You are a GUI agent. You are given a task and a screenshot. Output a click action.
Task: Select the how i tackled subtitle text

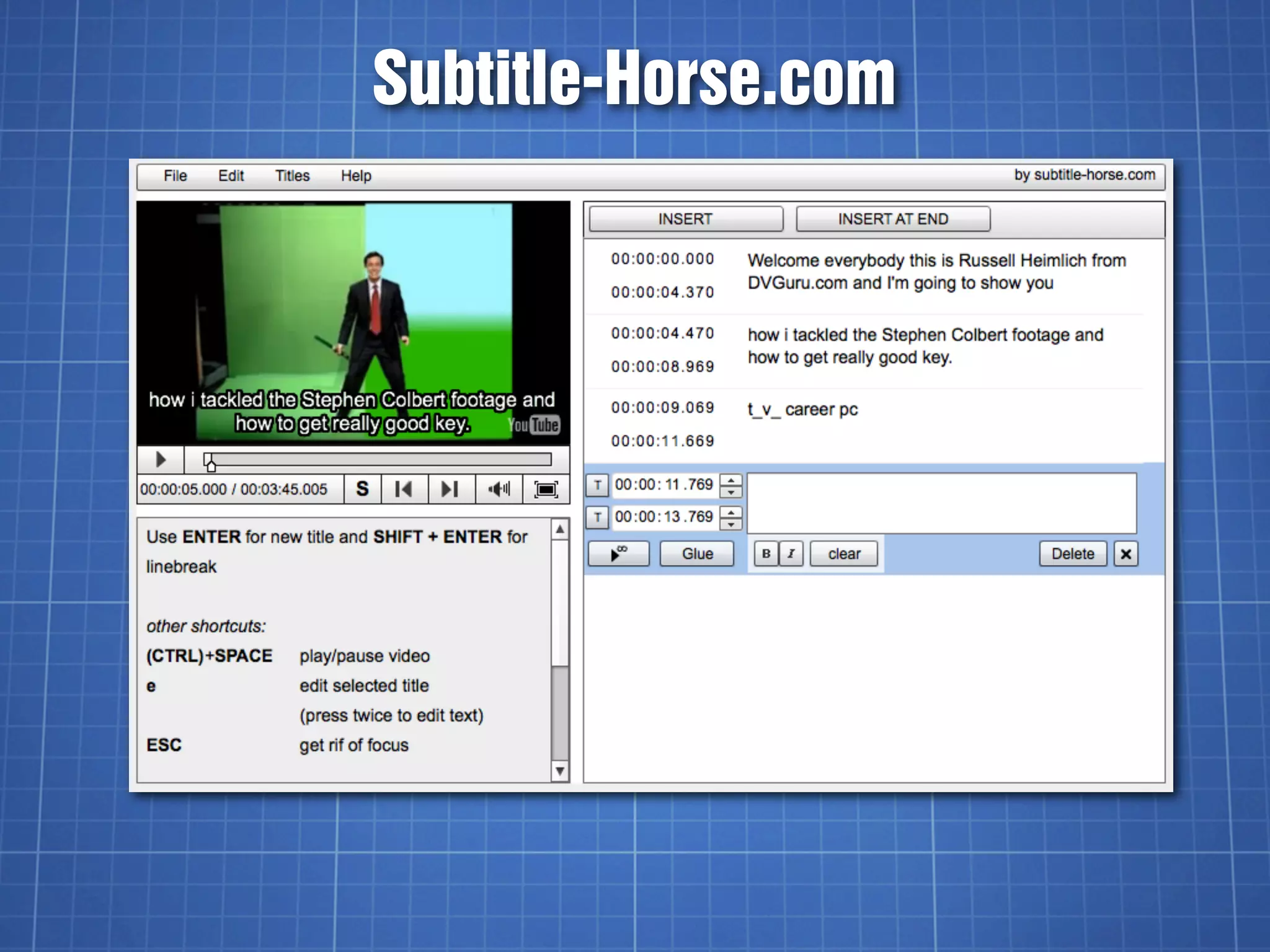(925, 346)
